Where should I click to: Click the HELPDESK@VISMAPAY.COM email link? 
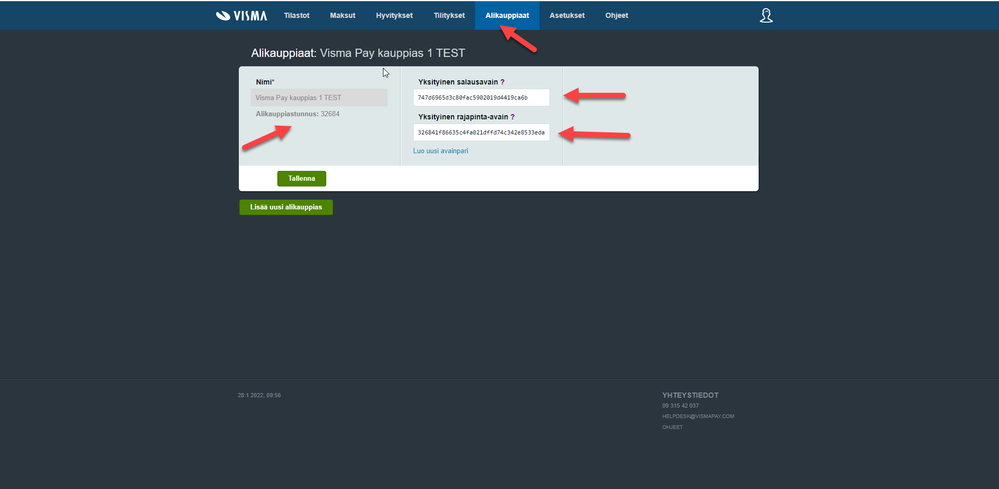coord(698,416)
